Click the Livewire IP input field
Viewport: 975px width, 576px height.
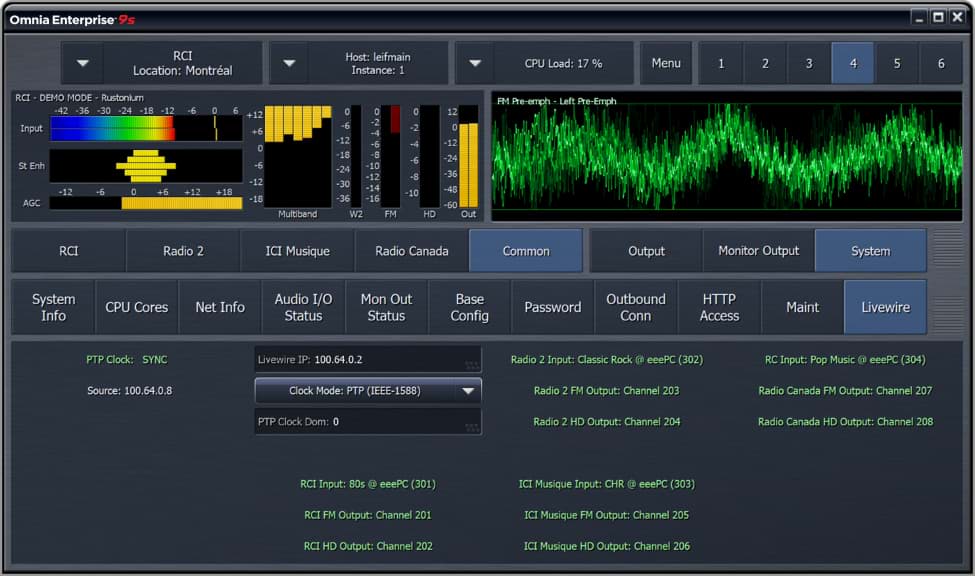coord(367,360)
